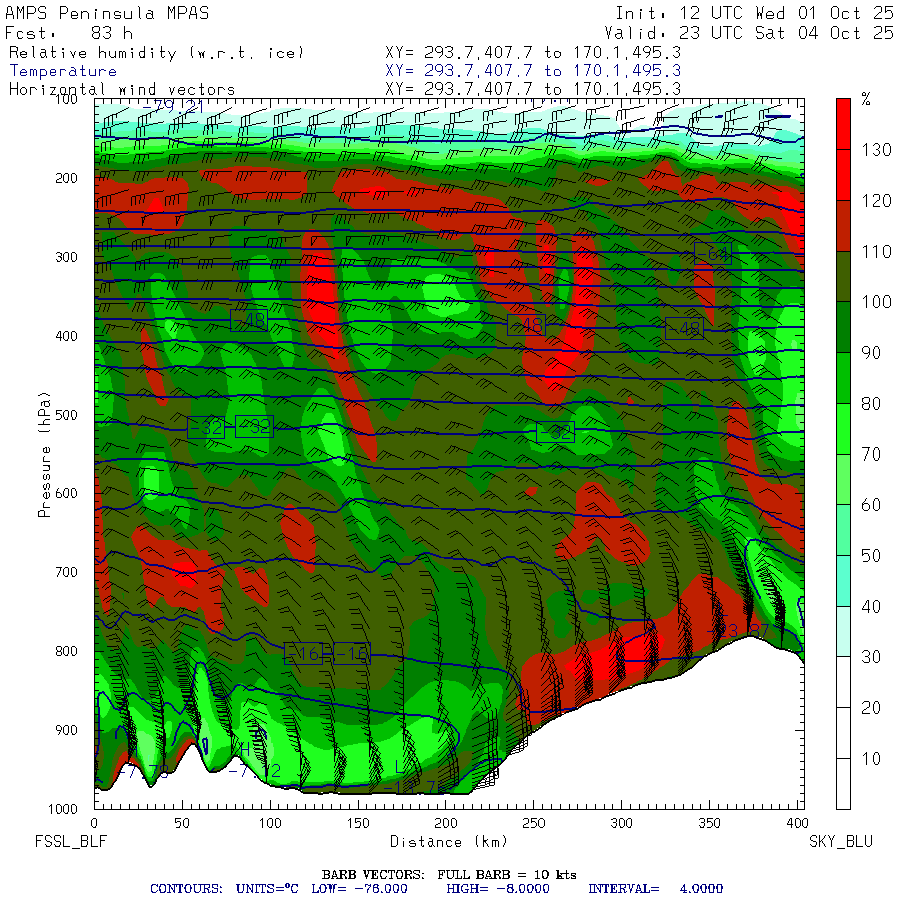Pick the dark red colorbar segment between 110 and 120

point(843,226)
